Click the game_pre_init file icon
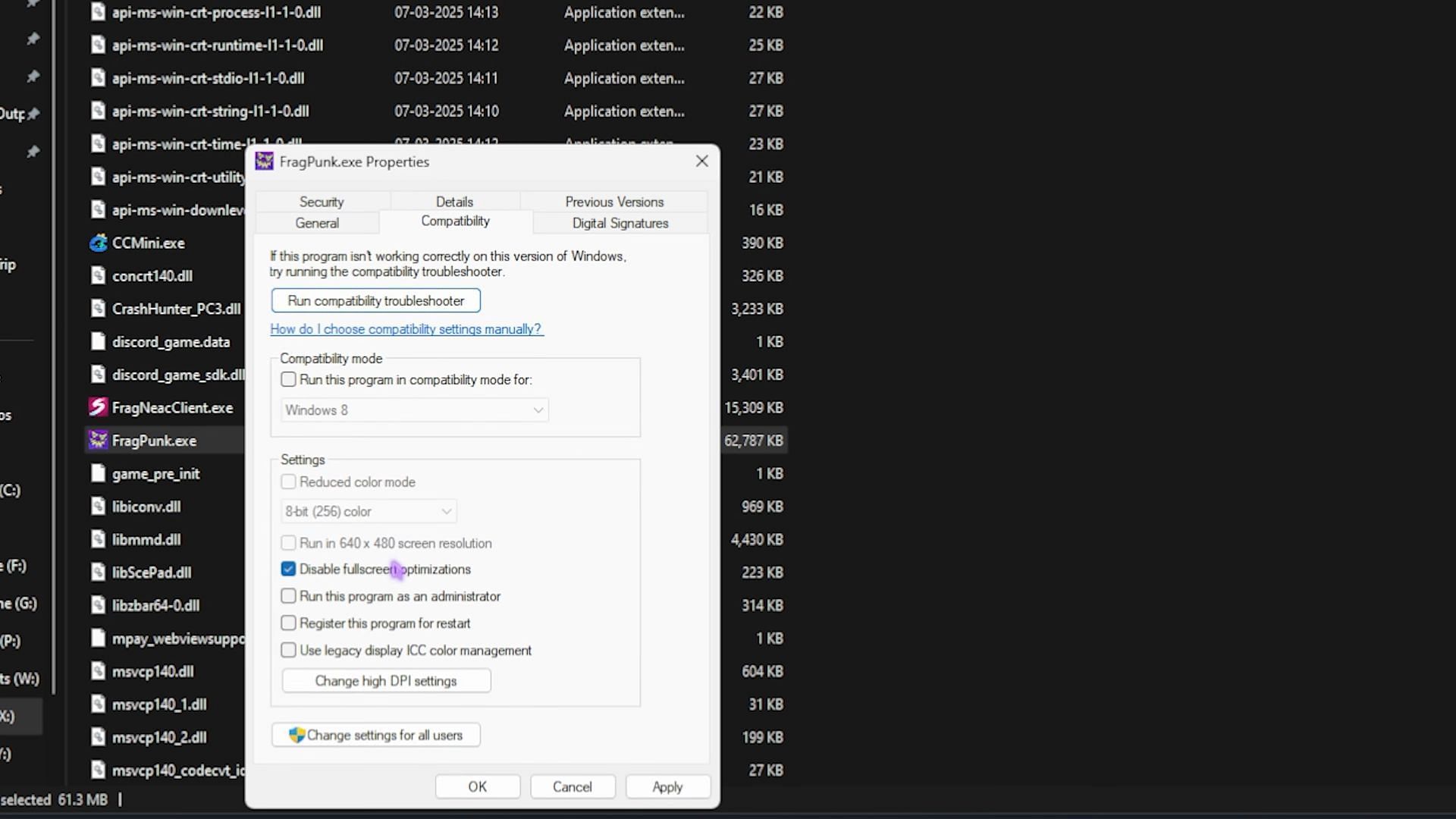Viewport: 1456px width, 819px height. click(98, 473)
